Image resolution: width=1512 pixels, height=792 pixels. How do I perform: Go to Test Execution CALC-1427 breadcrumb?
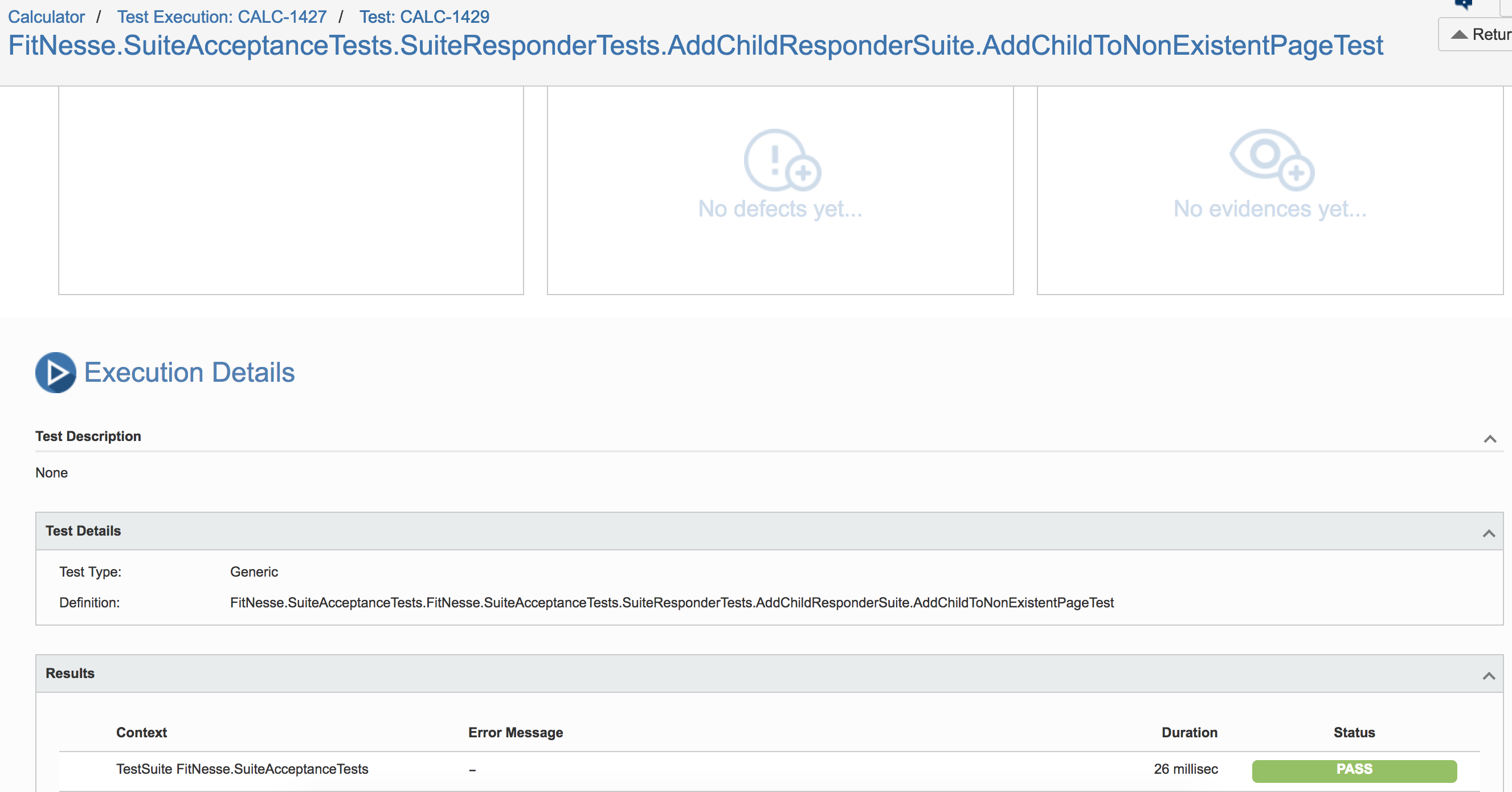222,17
